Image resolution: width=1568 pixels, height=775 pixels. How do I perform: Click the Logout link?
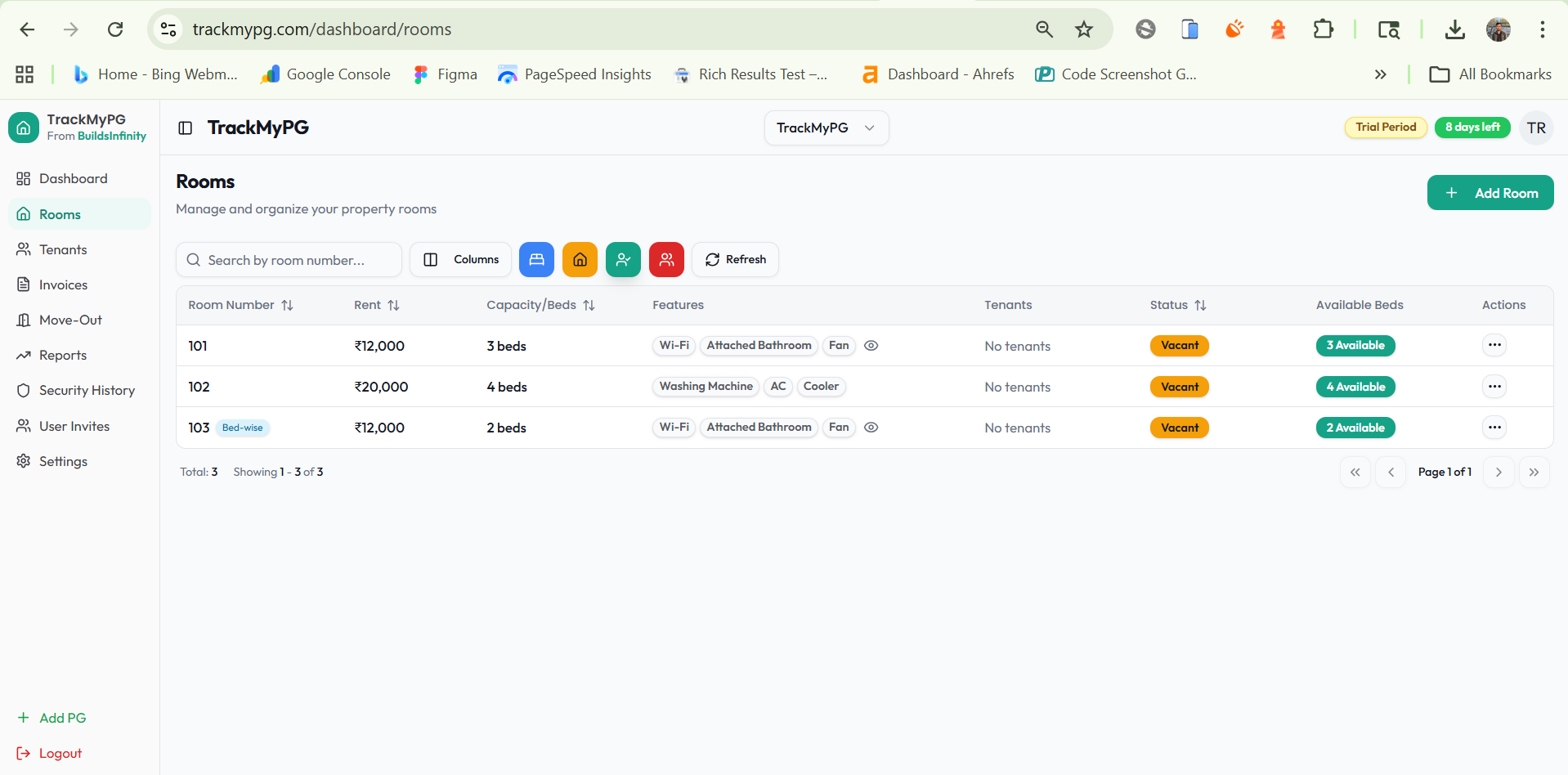[x=59, y=753]
